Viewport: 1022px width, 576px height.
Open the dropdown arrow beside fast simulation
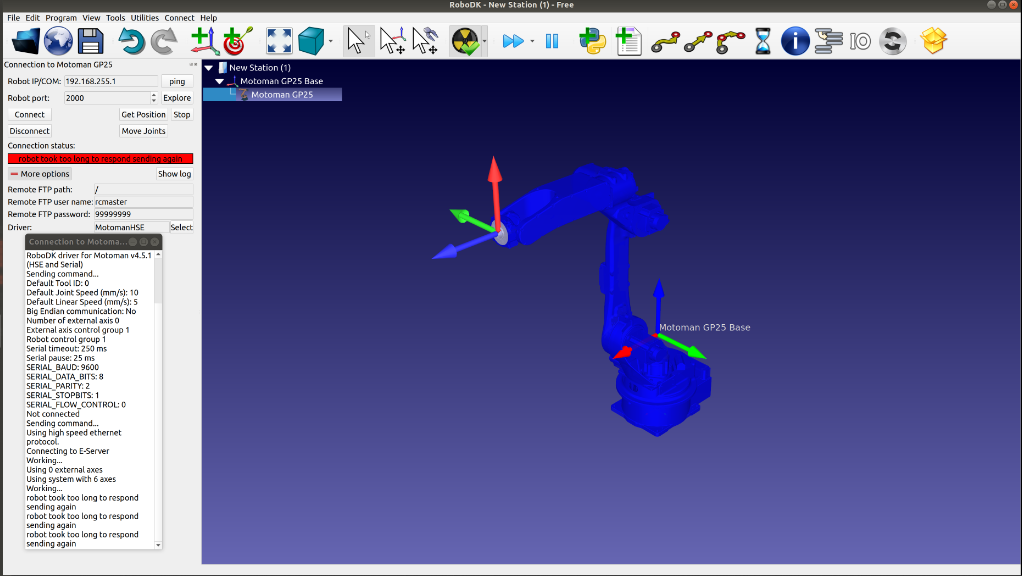[x=532, y=41]
